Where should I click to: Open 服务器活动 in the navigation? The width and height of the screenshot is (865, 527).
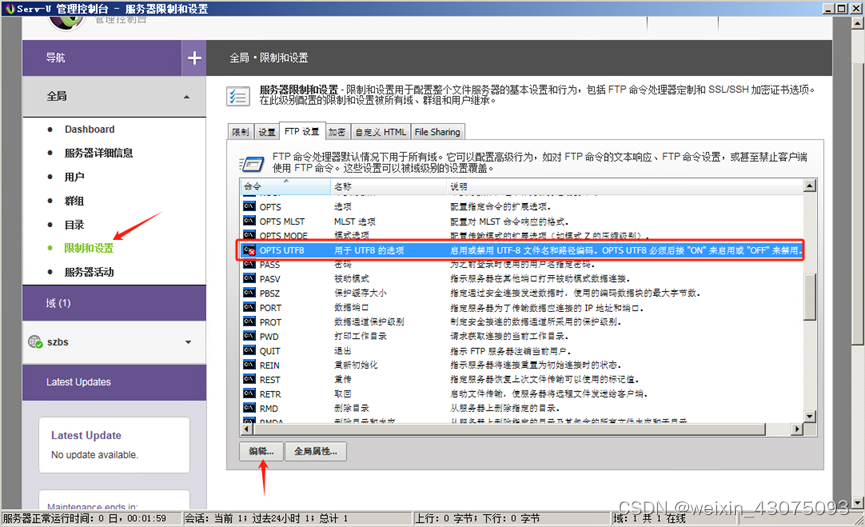[x=89, y=272]
